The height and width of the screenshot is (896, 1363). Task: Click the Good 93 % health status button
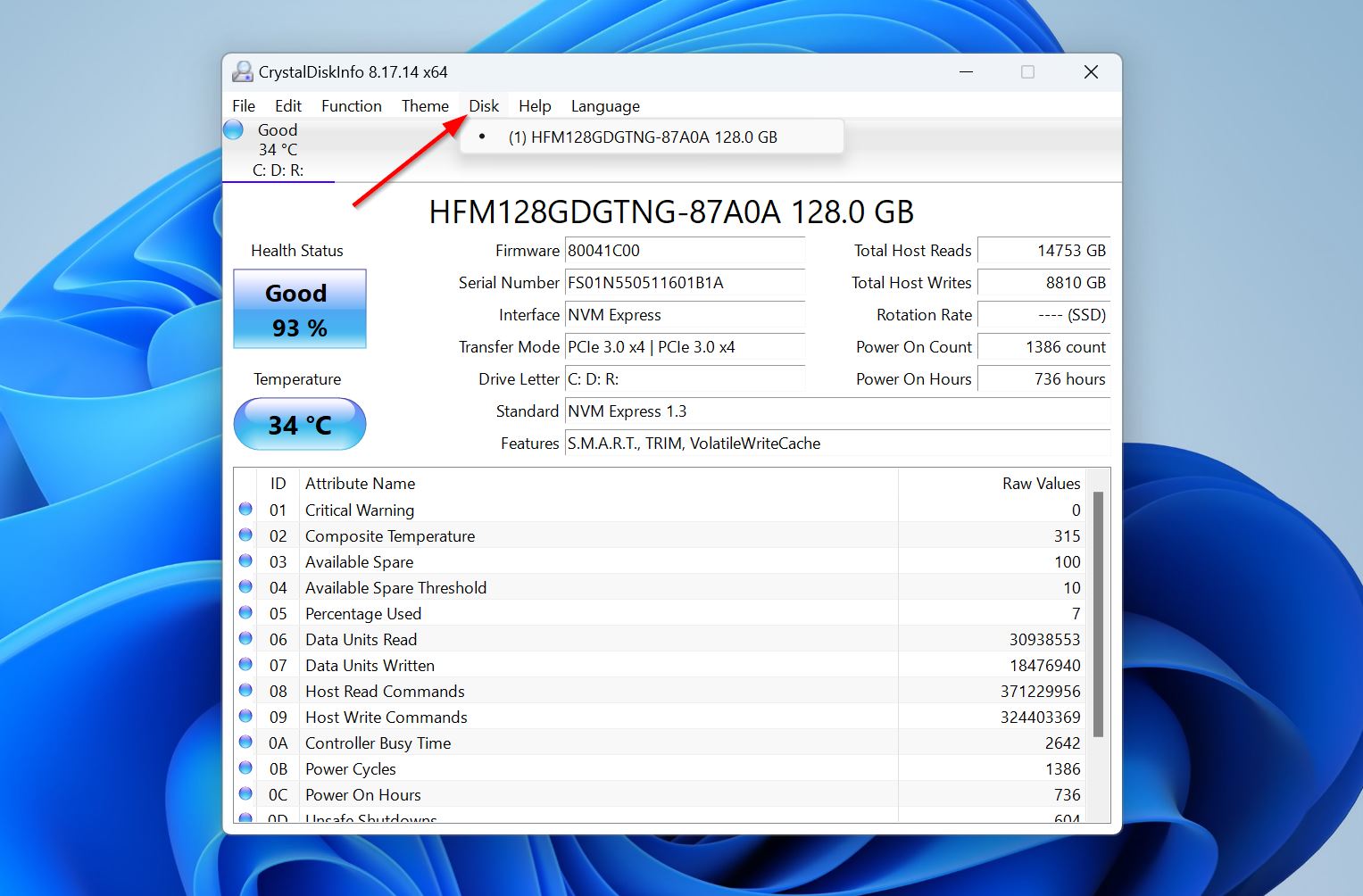pyautogui.click(x=300, y=310)
